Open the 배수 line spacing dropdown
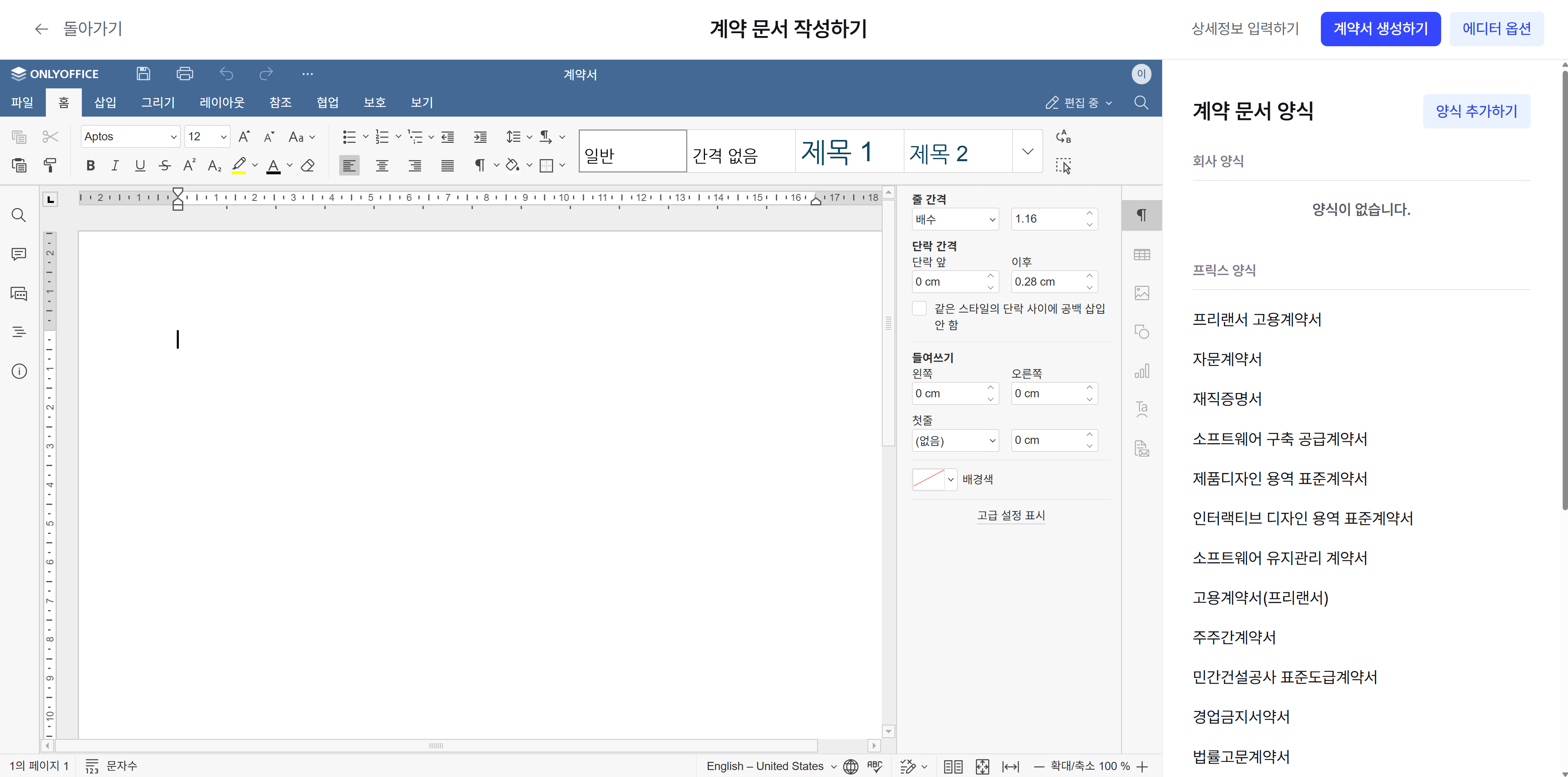 coord(955,219)
